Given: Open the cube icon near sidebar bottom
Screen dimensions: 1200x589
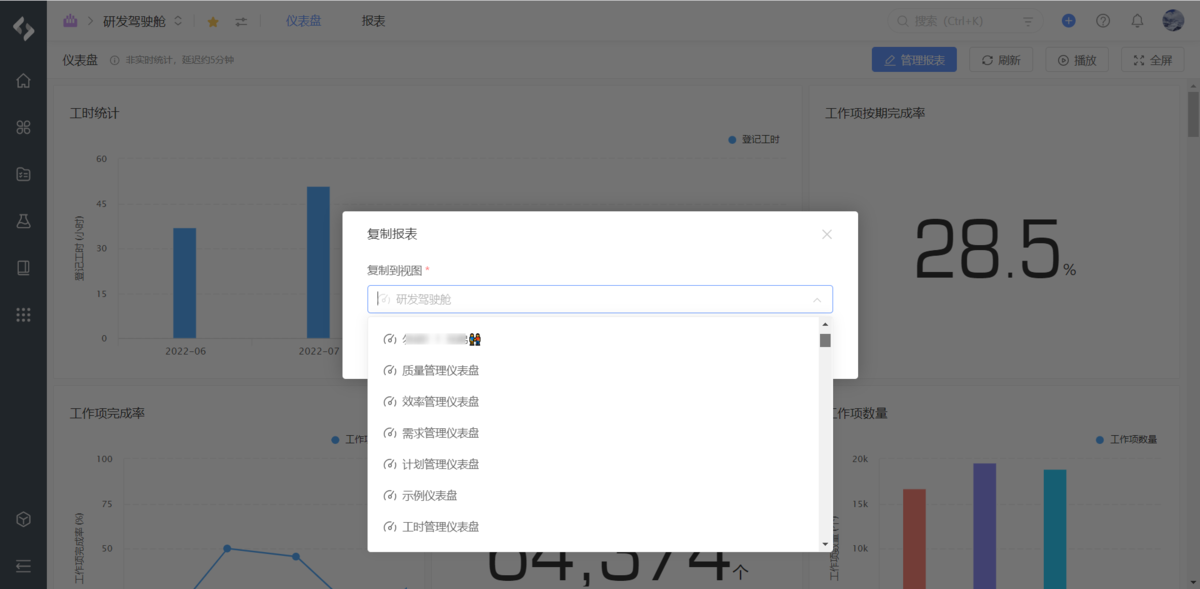Looking at the screenshot, I should pyautogui.click(x=23, y=520).
